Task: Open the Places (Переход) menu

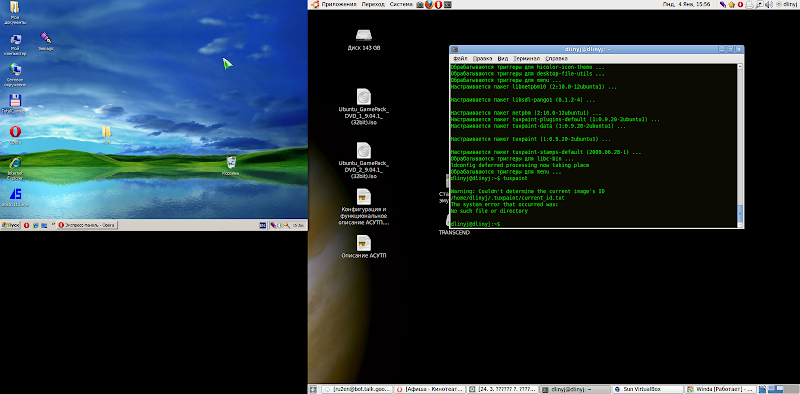Action: [x=373, y=5]
